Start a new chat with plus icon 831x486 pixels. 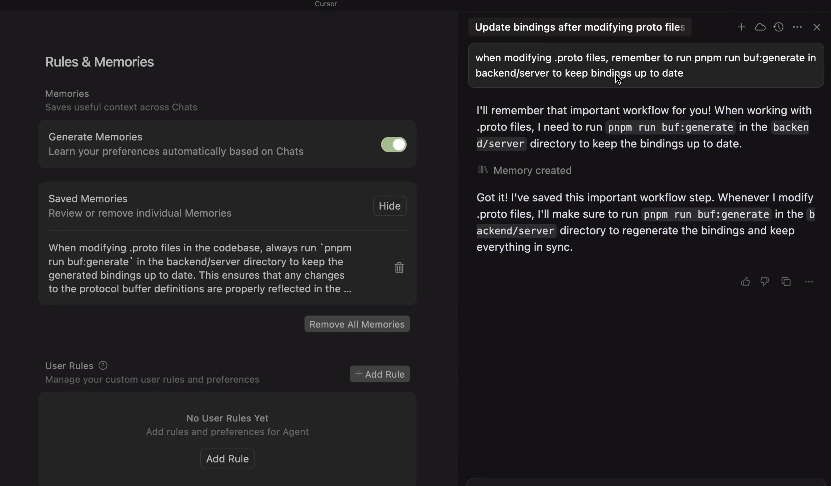click(741, 27)
